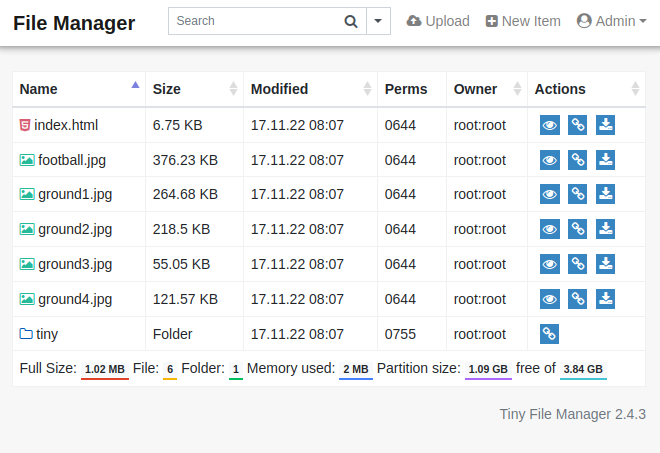Expand the search options dropdown arrow
This screenshot has height=453, width=660.
coord(378,21)
